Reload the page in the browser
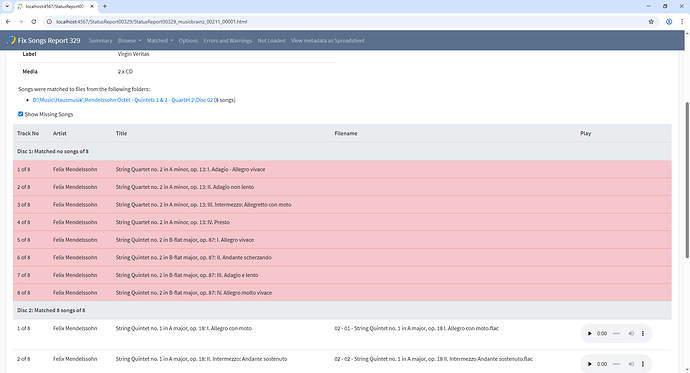 tap(33, 22)
